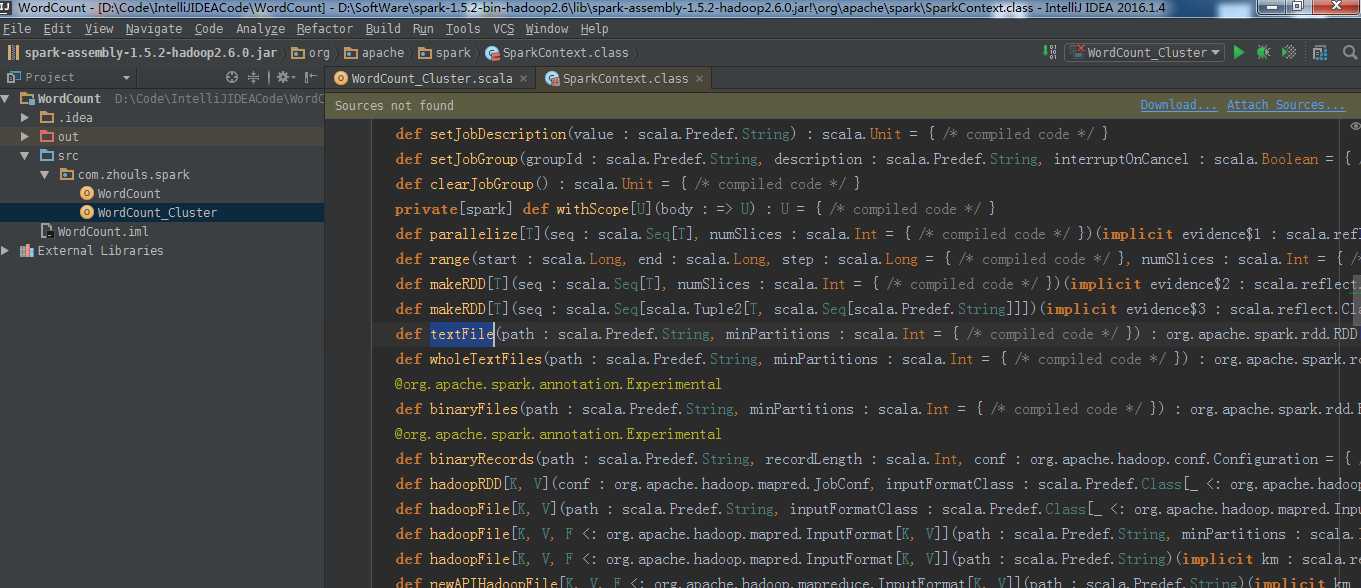Viewport: 1361px width, 588px height.
Task: Click the spark breadcrumb
Action: point(445,52)
